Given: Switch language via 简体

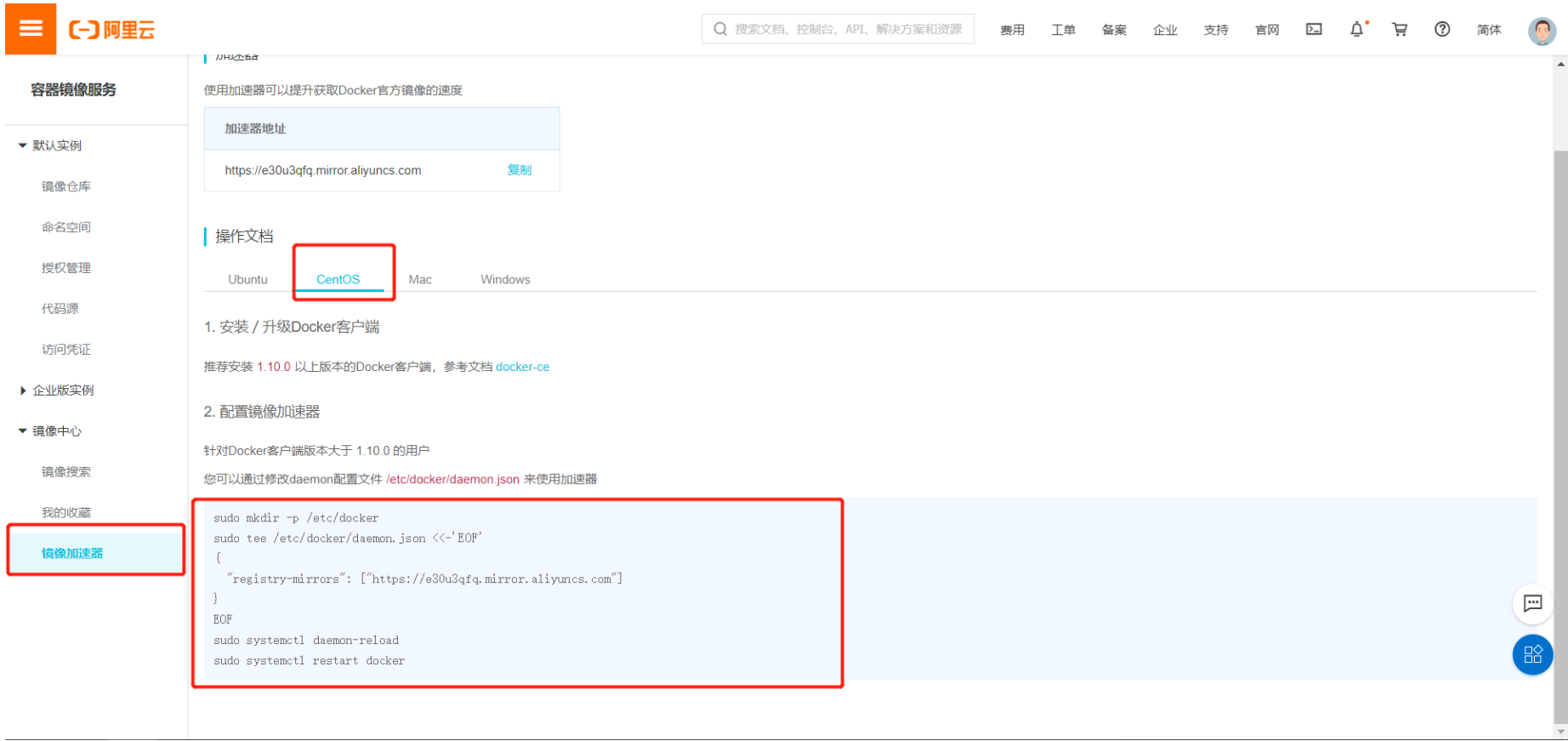Looking at the screenshot, I should pyautogui.click(x=1489, y=30).
